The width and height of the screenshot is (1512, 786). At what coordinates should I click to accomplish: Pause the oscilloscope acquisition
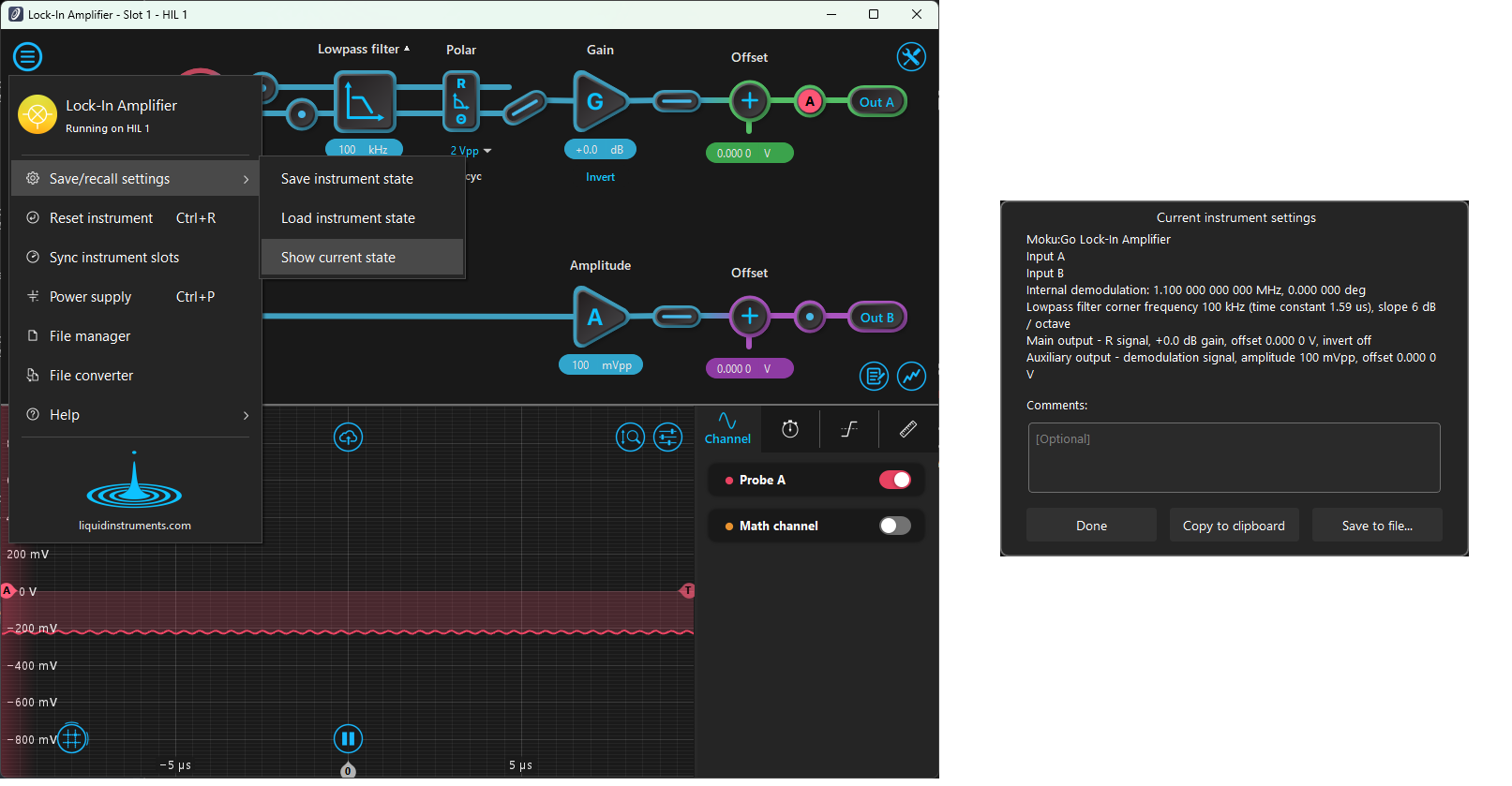[x=349, y=739]
